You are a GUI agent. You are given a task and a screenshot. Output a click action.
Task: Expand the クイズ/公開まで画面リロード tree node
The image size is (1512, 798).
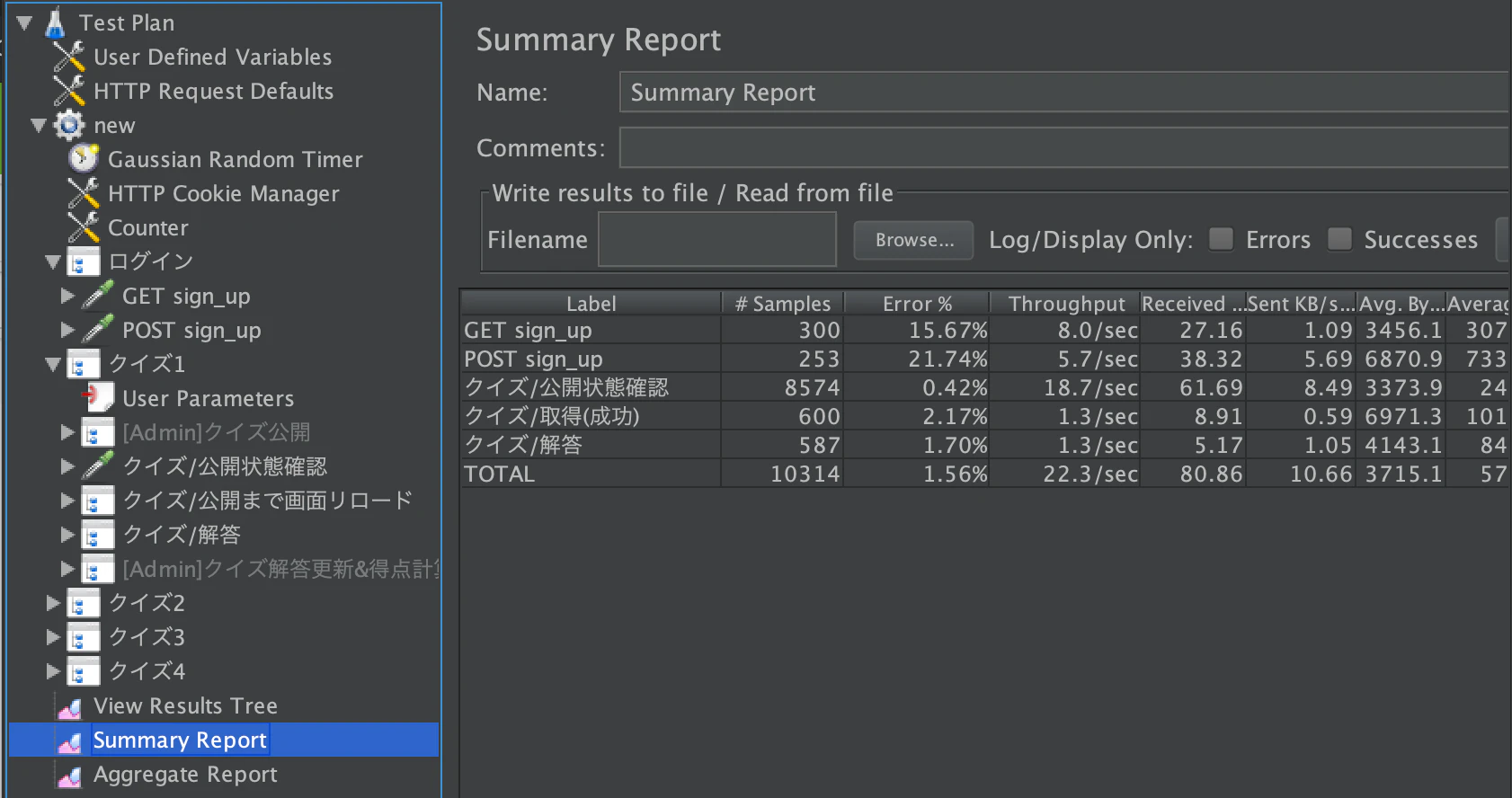67,501
